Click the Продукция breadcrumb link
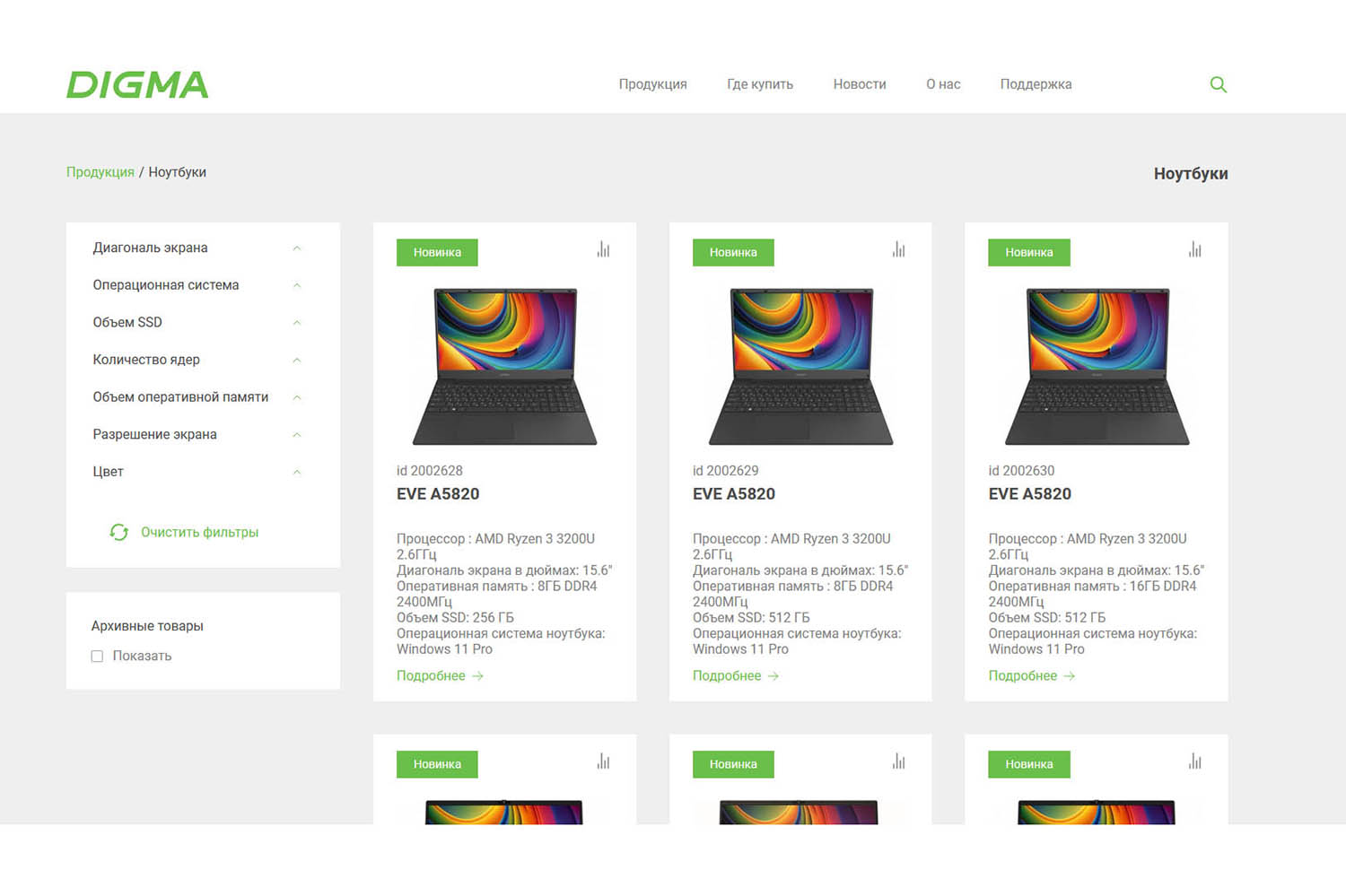The height and width of the screenshot is (896, 1346). [x=101, y=172]
